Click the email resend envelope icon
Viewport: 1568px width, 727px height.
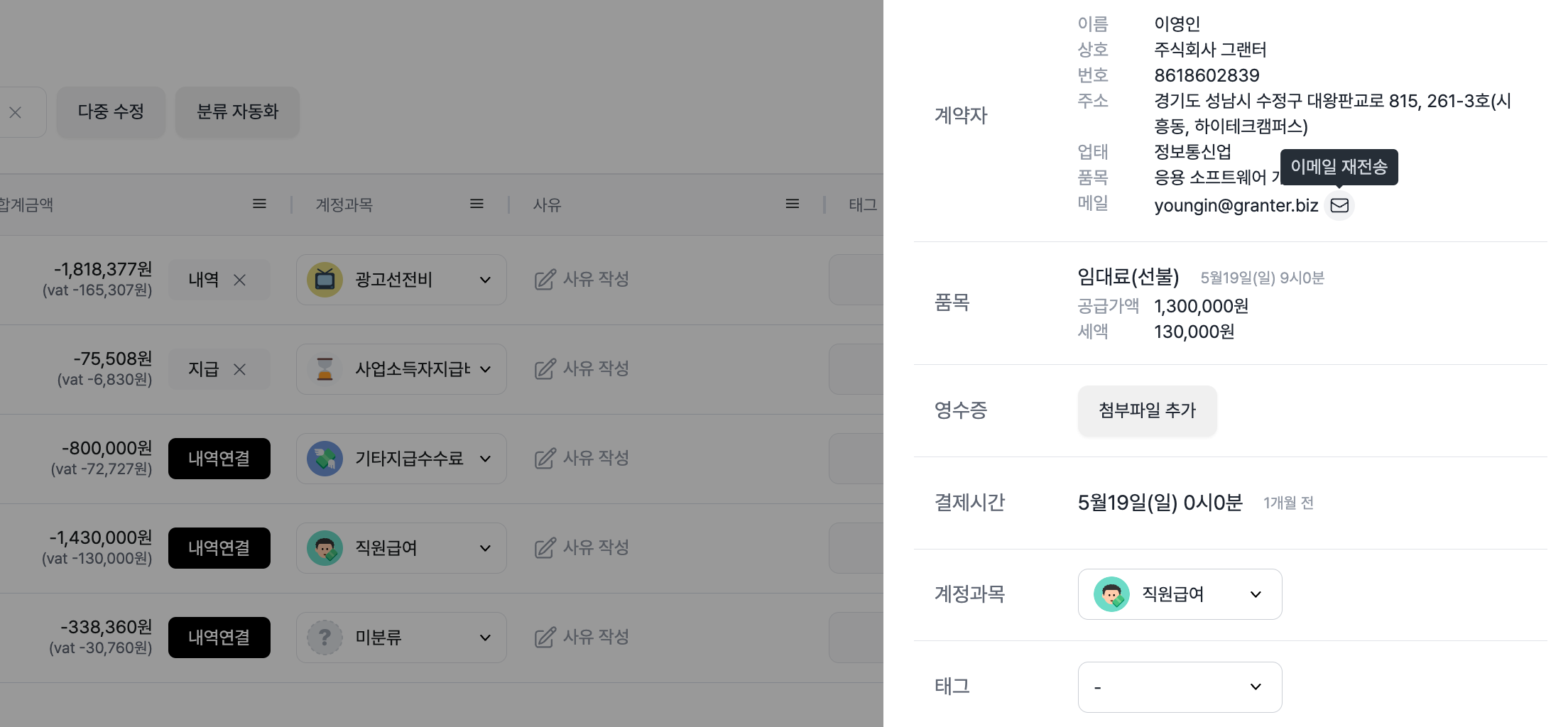1339,205
